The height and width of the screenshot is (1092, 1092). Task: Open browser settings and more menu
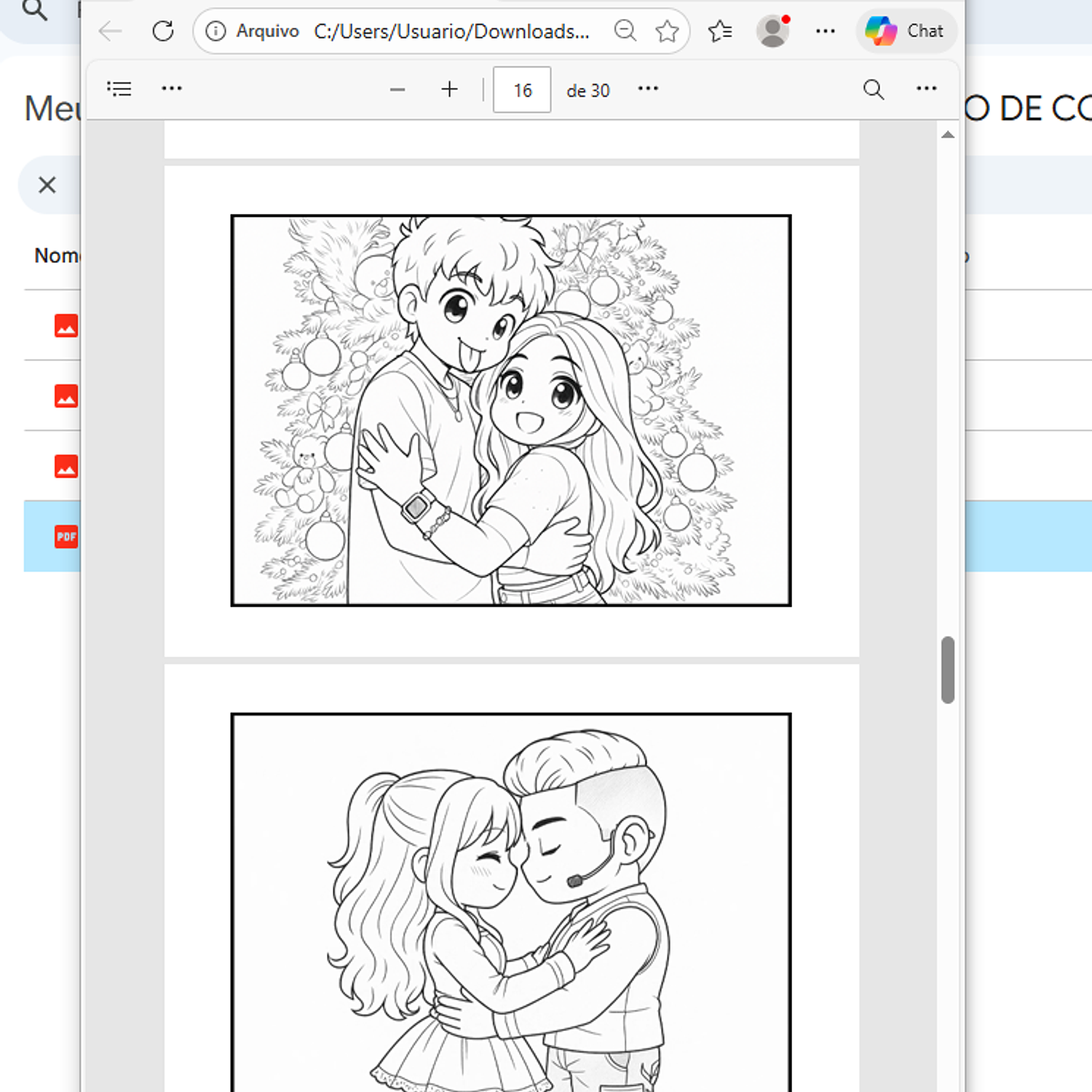pos(826,31)
